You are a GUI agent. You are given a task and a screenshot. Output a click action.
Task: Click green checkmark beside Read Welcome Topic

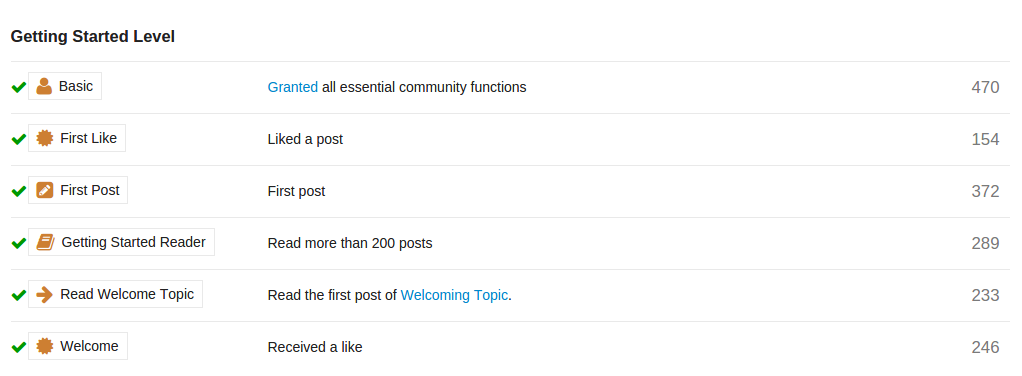18,295
